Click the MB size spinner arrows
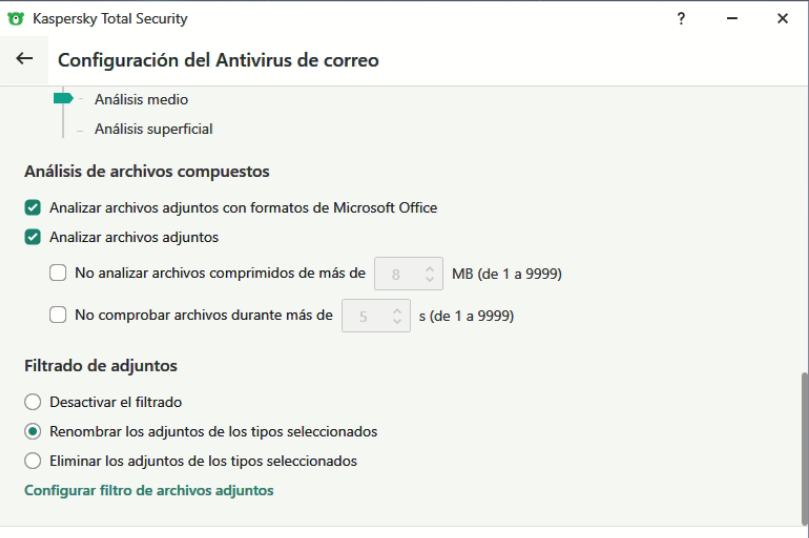809x538 pixels. pos(430,272)
